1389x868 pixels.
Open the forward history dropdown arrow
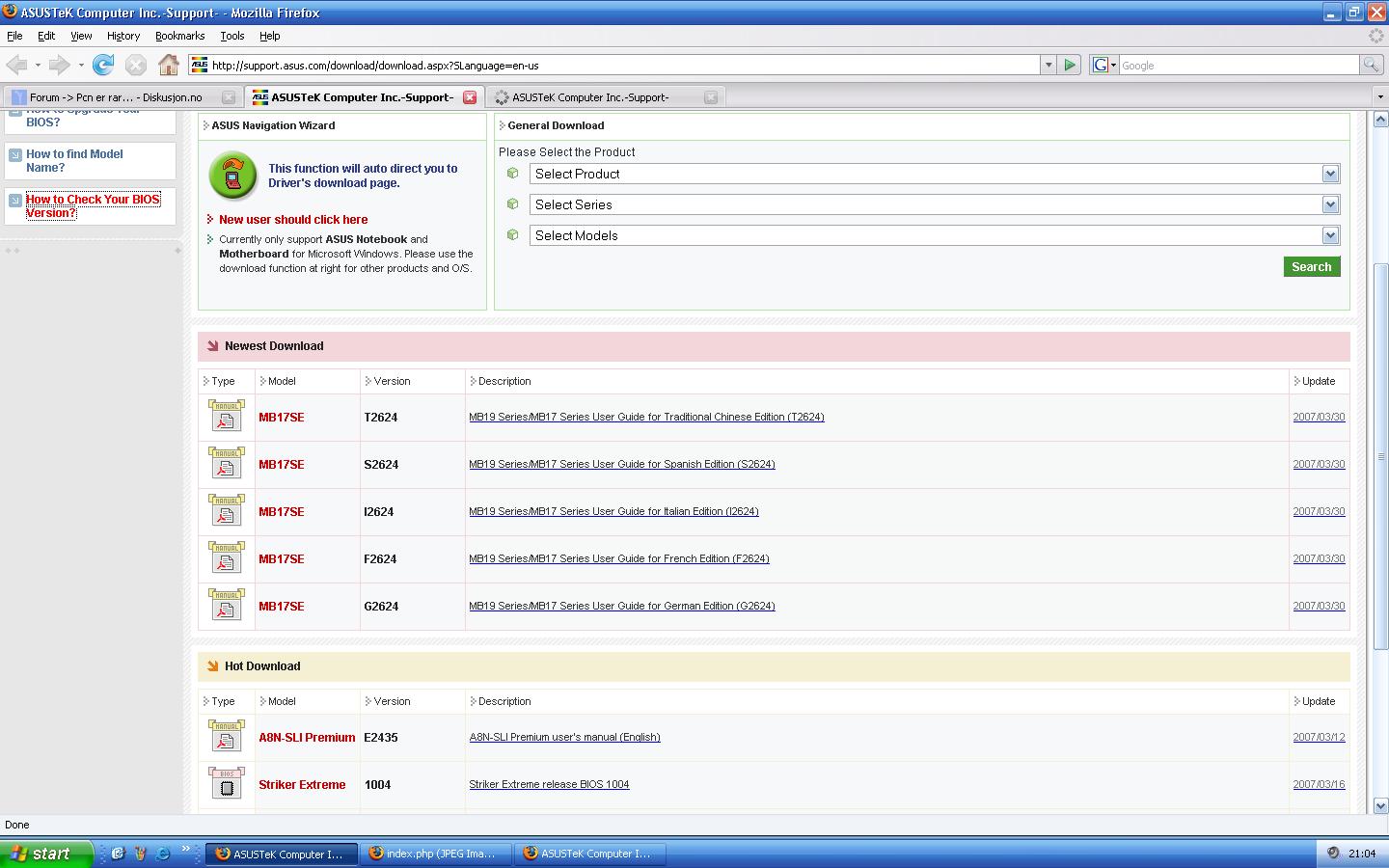pos(81,66)
